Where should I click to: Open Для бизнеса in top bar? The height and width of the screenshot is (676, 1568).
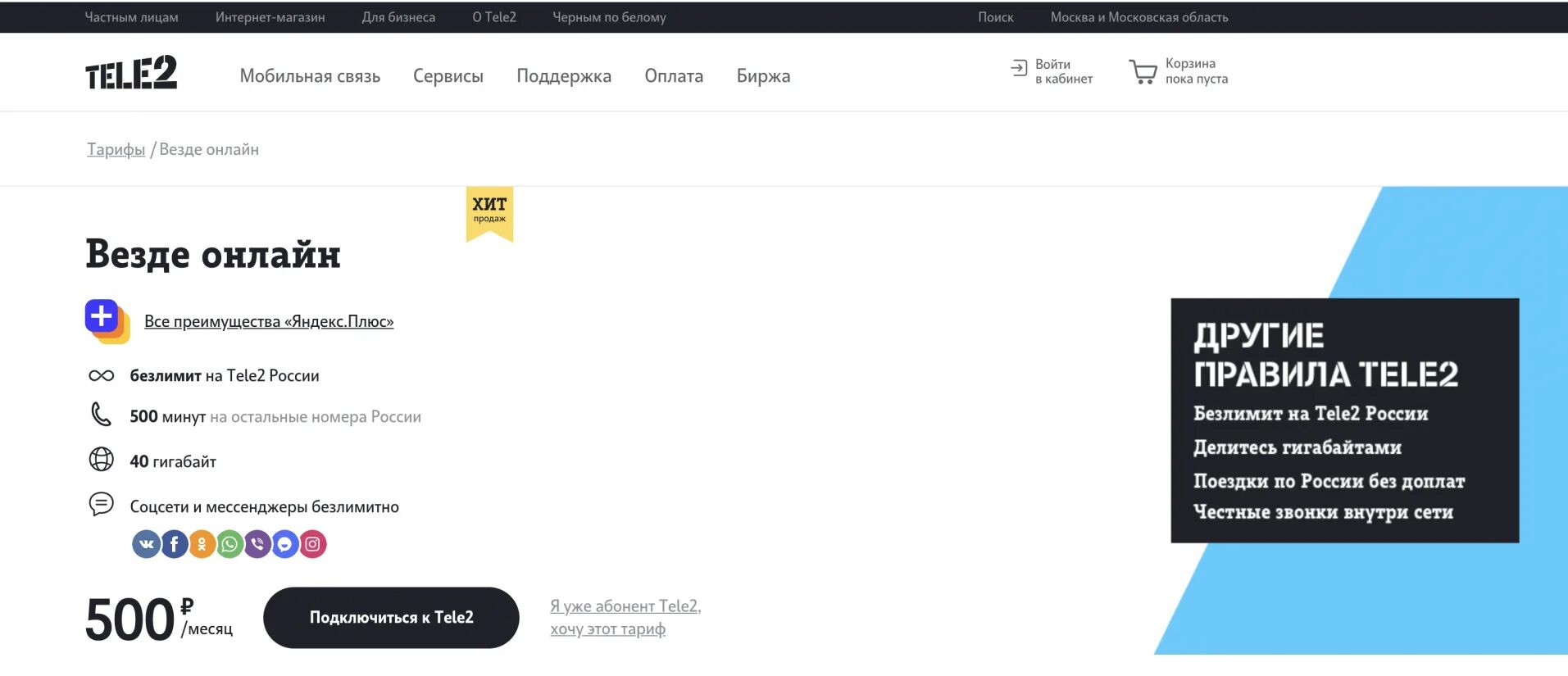pos(398,17)
